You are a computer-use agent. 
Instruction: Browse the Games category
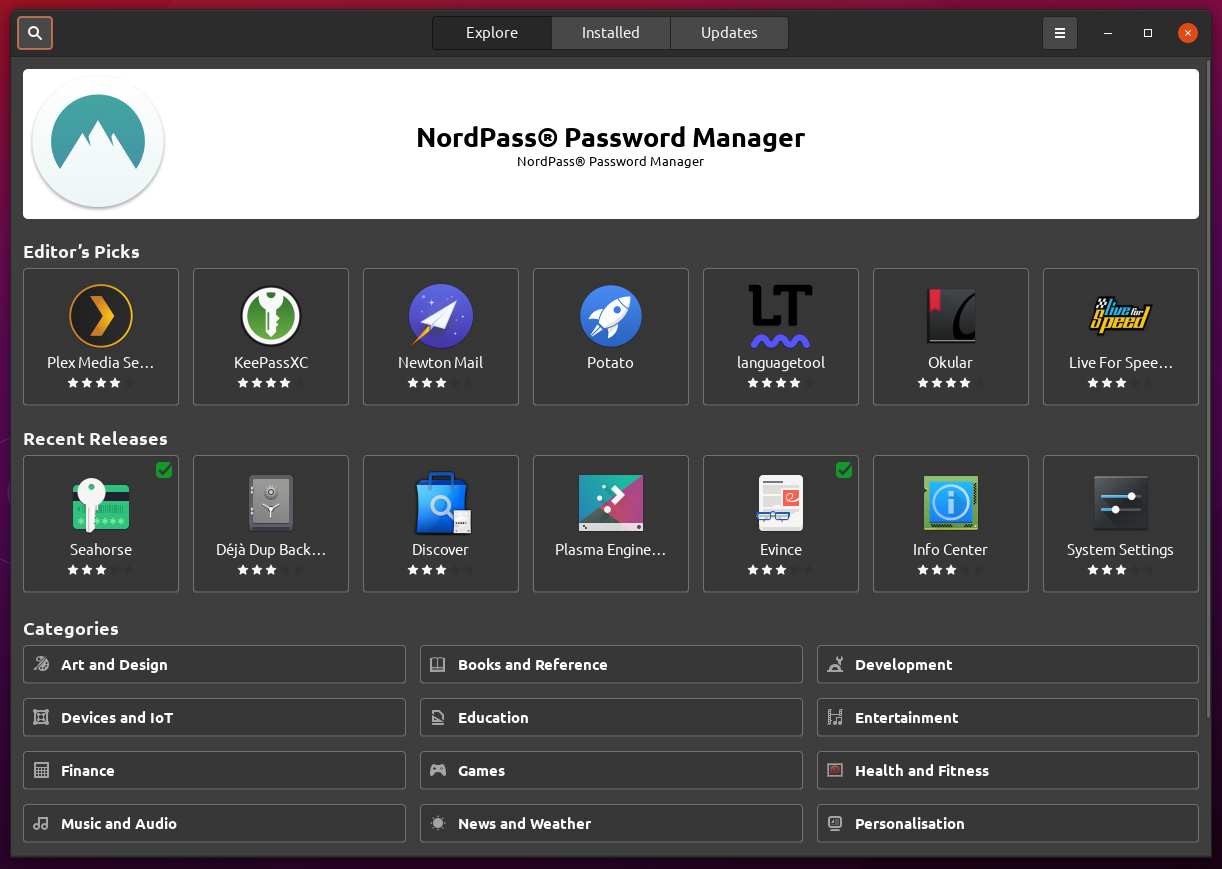pyautogui.click(x=611, y=770)
